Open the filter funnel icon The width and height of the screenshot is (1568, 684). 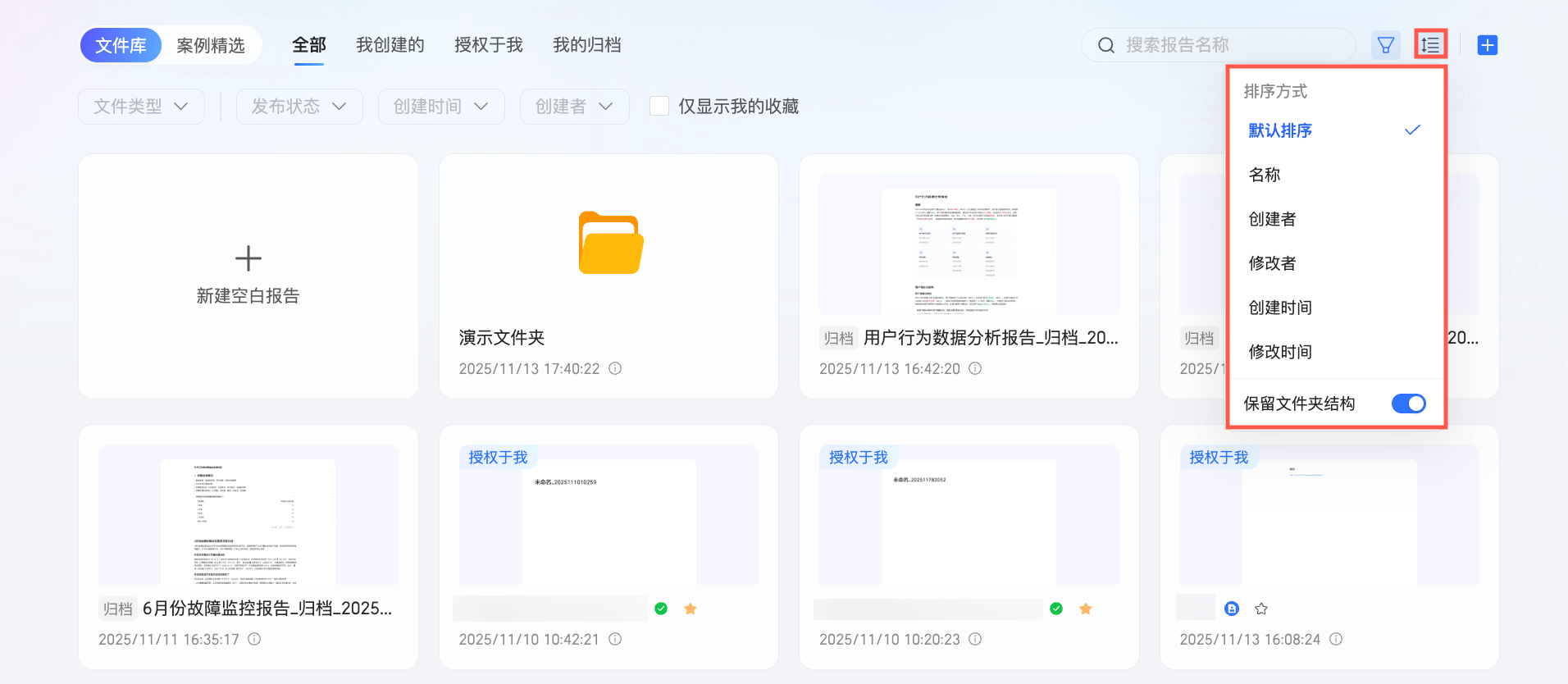[1386, 45]
